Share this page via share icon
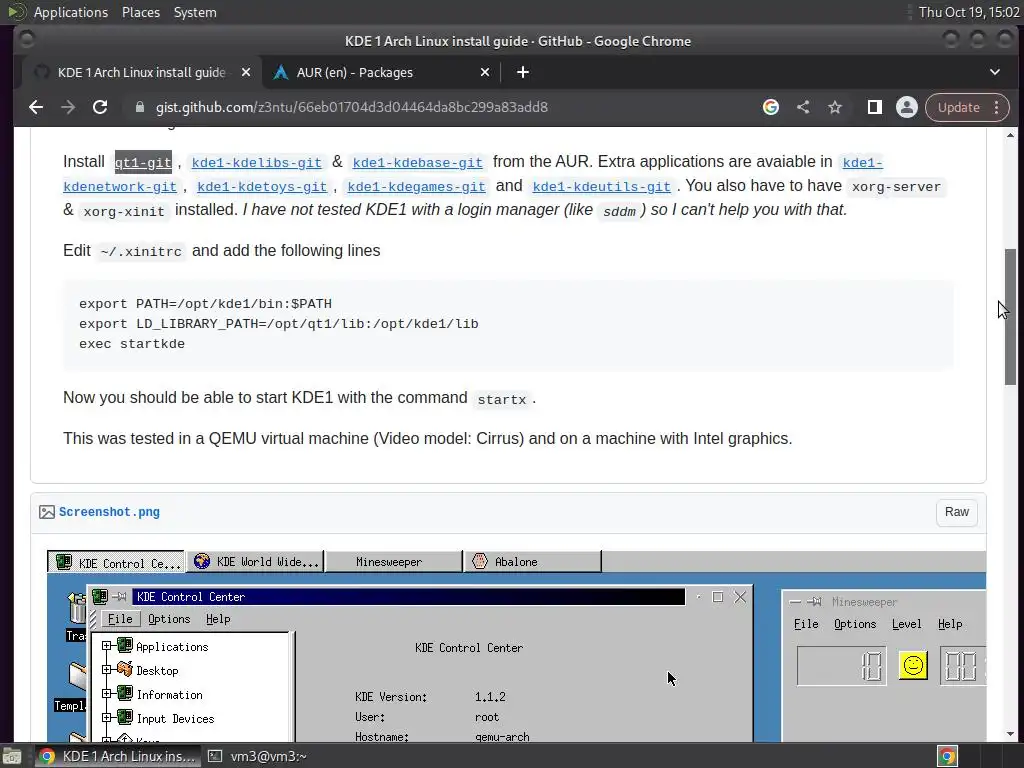Screen dimensions: 1024x768 [803, 107]
